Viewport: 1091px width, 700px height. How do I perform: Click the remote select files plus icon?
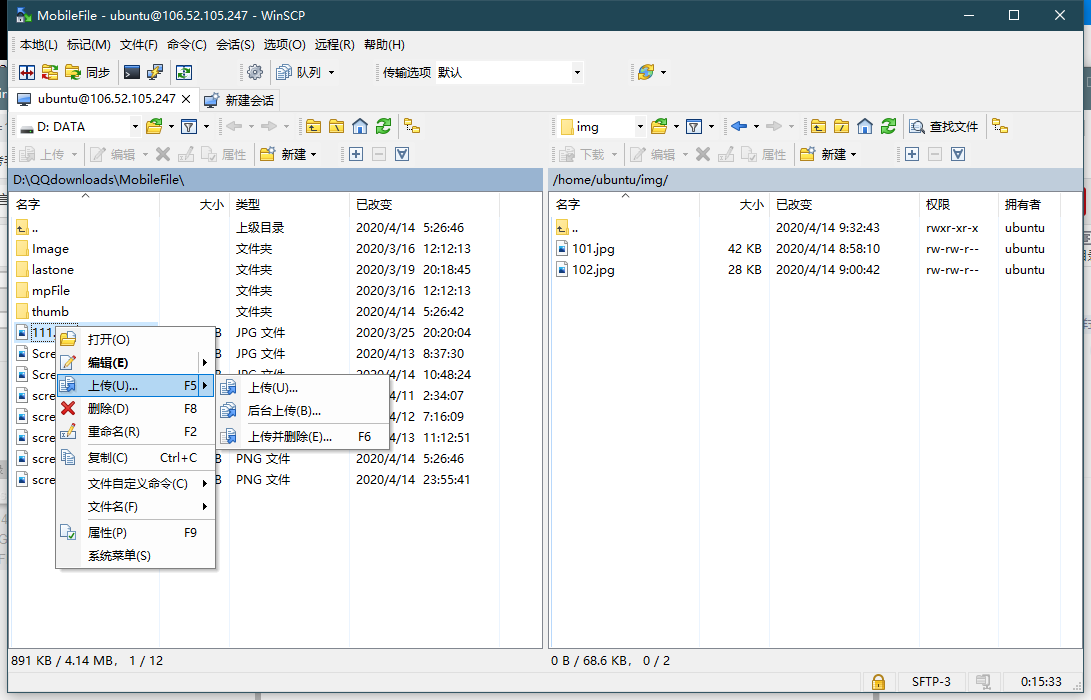pos(912,154)
